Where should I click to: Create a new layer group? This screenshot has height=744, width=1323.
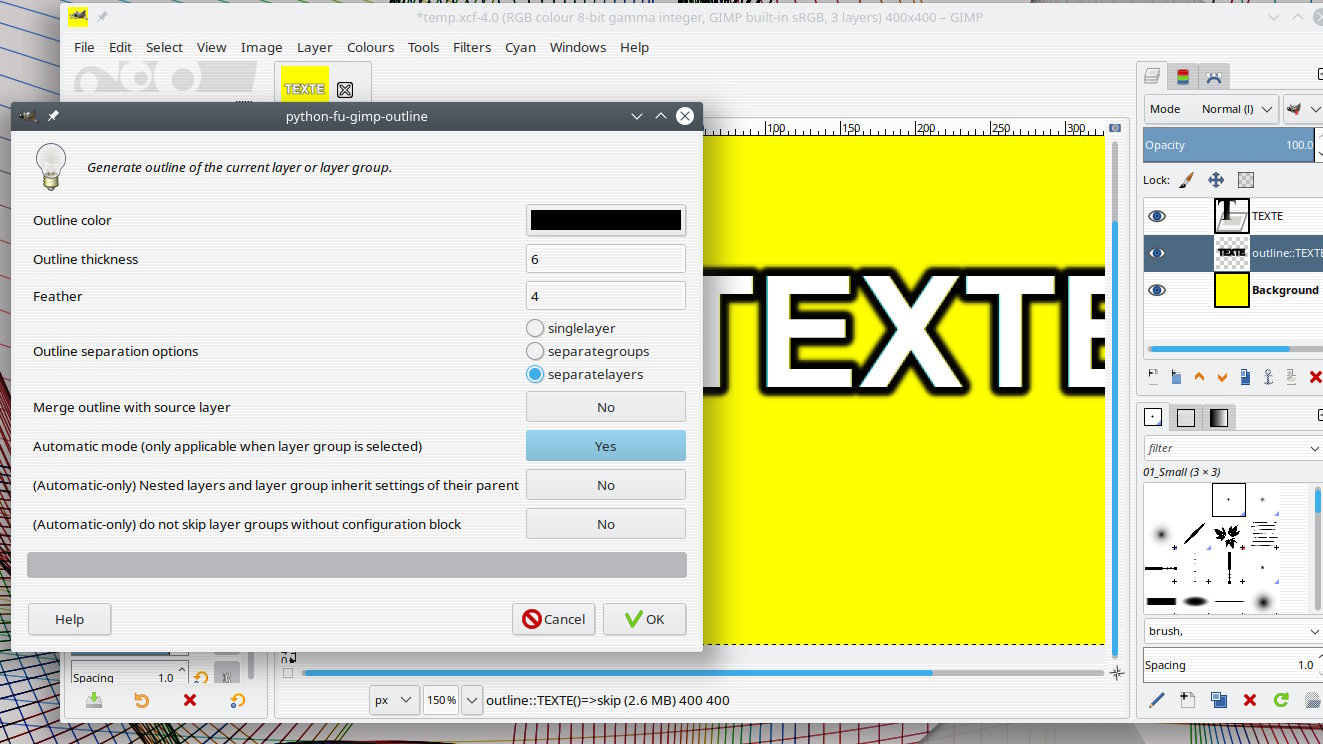[x=1176, y=377]
